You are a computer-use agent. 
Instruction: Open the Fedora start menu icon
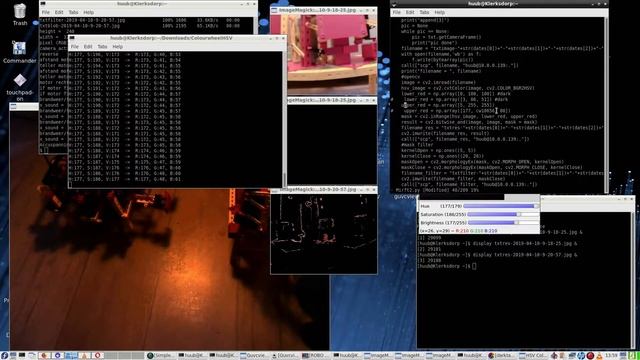[4, 356]
